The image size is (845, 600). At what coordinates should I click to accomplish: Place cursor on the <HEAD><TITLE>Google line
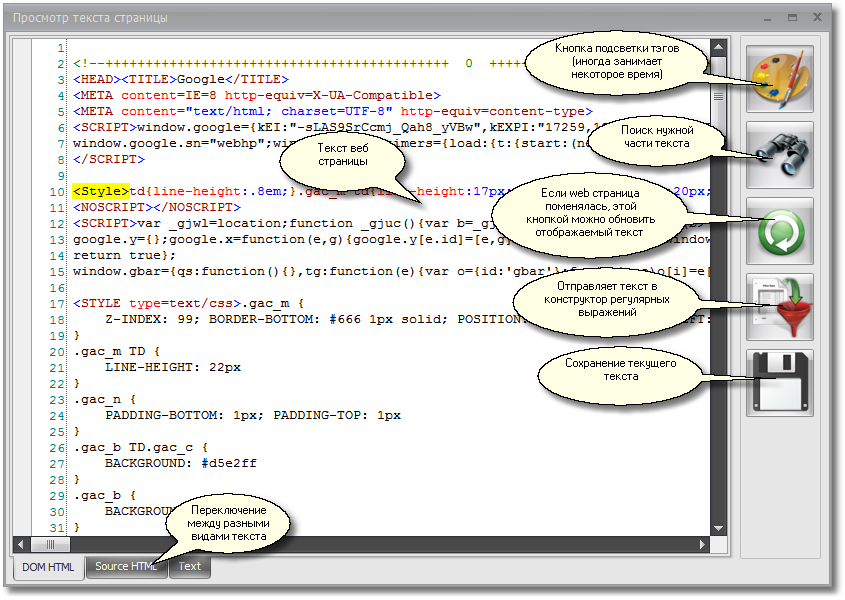(180, 79)
